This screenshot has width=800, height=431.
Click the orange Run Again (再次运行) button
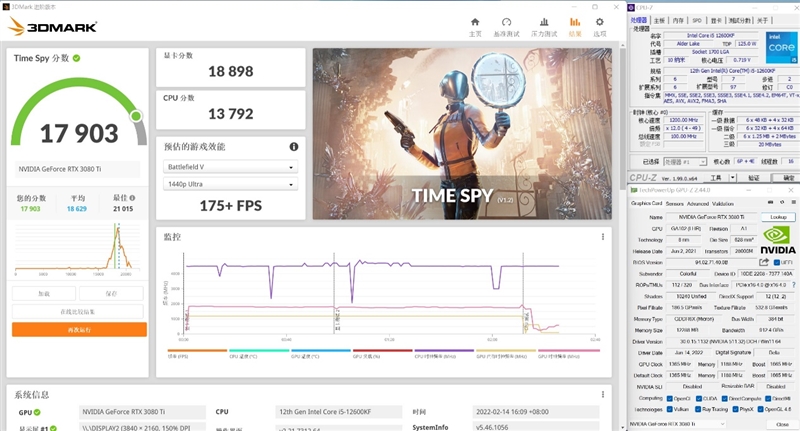pos(79,329)
